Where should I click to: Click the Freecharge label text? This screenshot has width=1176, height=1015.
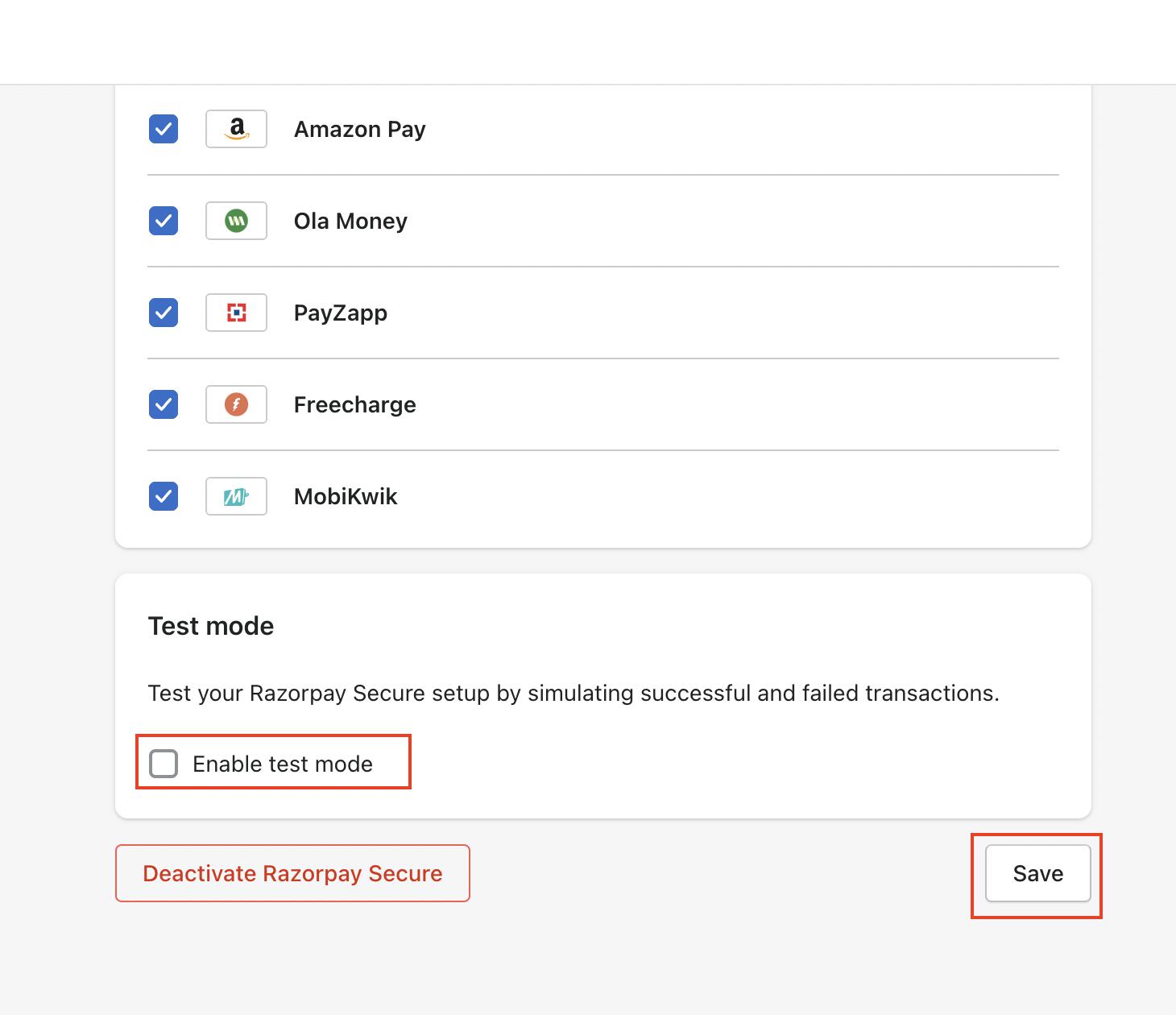354,405
